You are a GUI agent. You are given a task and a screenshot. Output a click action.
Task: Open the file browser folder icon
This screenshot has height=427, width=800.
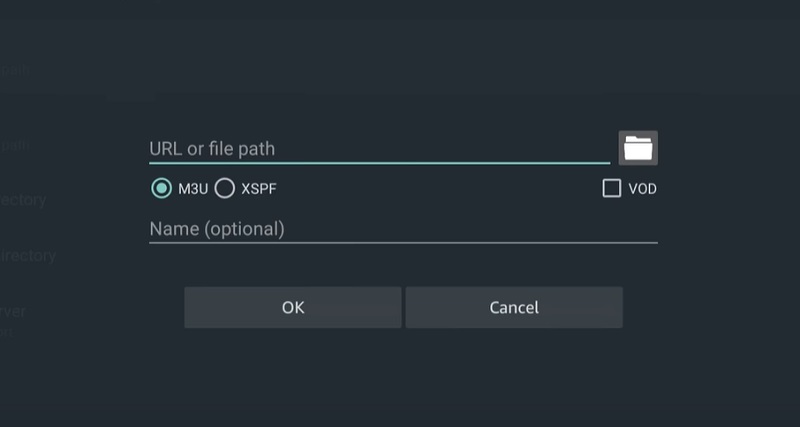pyautogui.click(x=638, y=148)
